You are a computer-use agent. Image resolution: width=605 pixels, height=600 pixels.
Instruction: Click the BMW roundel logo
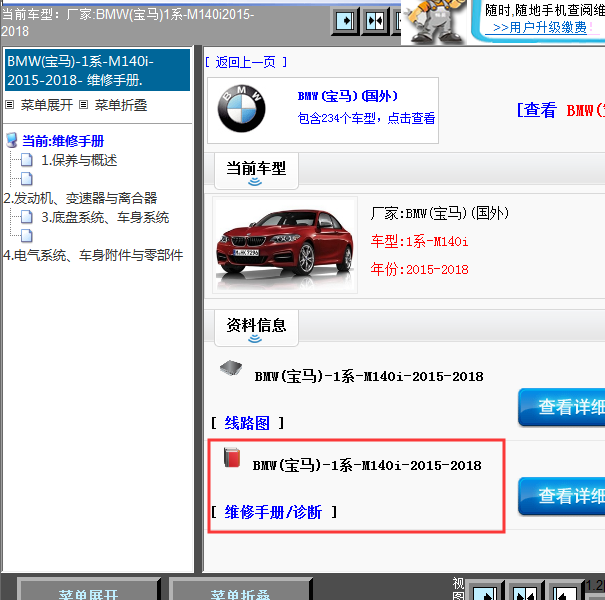tap(242, 109)
